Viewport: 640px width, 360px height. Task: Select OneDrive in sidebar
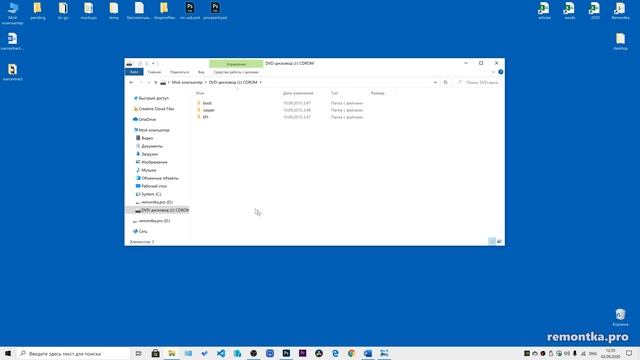click(x=144, y=120)
